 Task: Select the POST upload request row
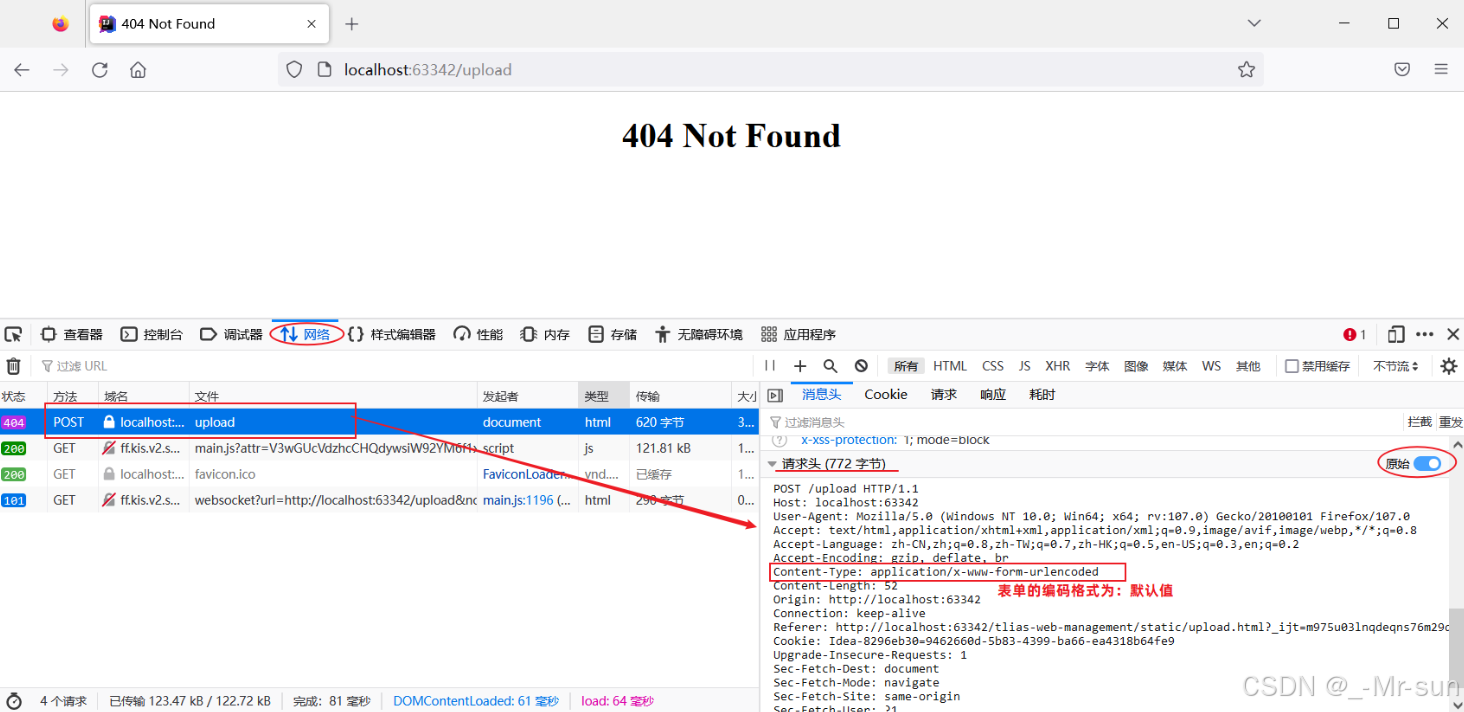click(x=380, y=422)
